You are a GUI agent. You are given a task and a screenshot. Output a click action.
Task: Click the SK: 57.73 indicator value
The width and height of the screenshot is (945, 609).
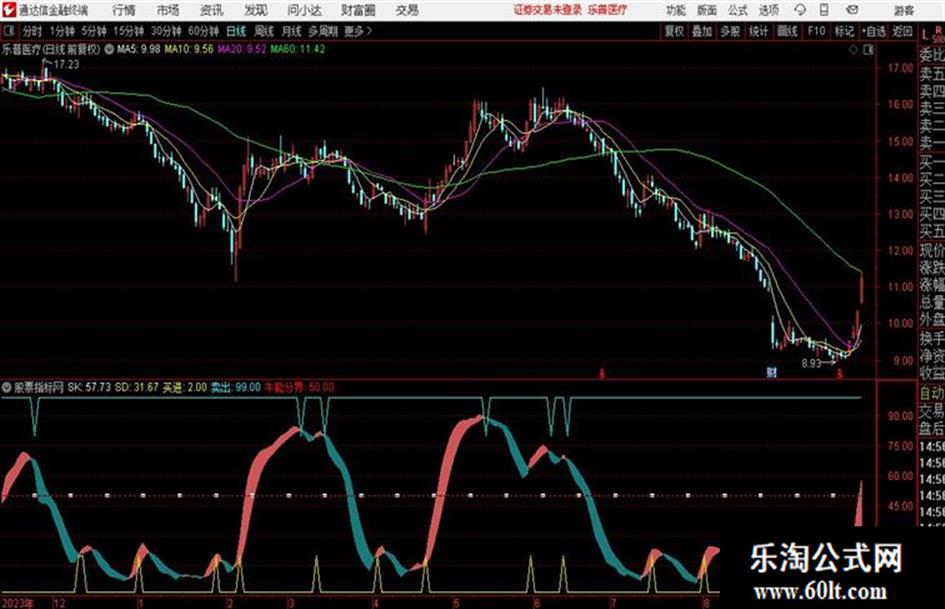89,387
